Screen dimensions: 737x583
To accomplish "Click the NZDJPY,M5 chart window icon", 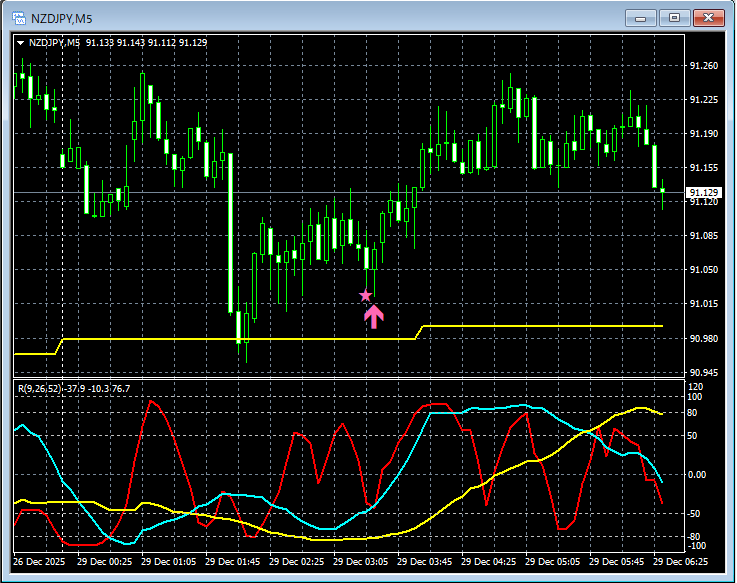I will point(19,18).
